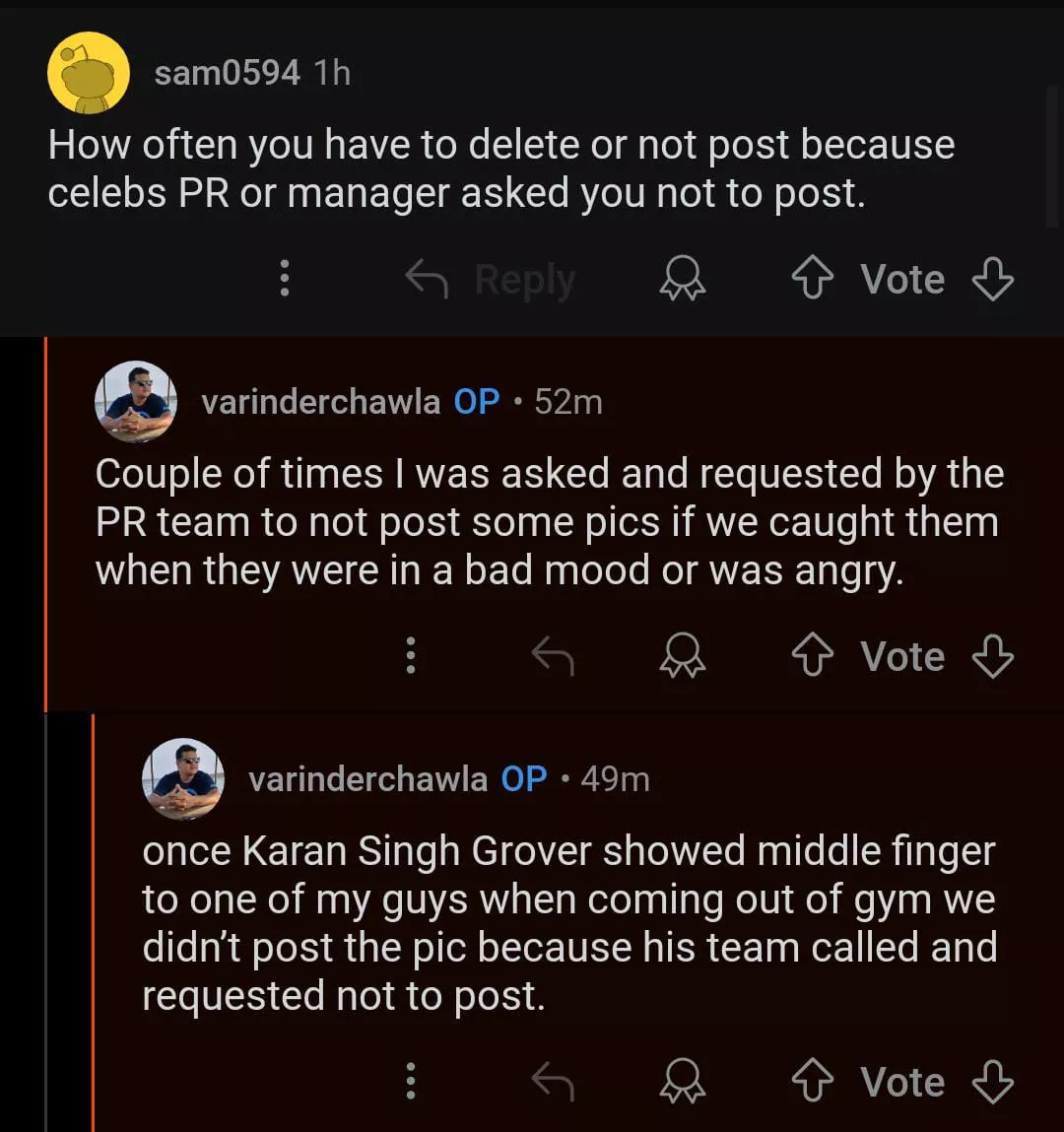Upvote sam0594's comment
This screenshot has width=1064, height=1132.
click(812, 280)
